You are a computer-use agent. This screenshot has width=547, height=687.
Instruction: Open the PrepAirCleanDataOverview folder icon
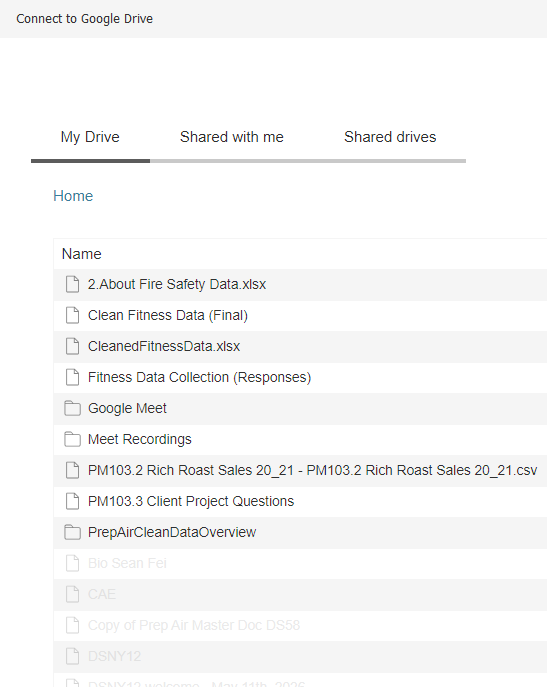[72, 532]
